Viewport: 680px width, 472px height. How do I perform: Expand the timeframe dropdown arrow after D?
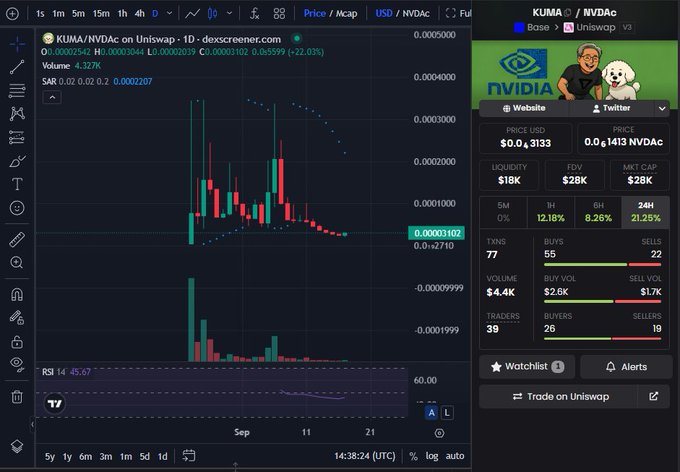tap(170, 13)
